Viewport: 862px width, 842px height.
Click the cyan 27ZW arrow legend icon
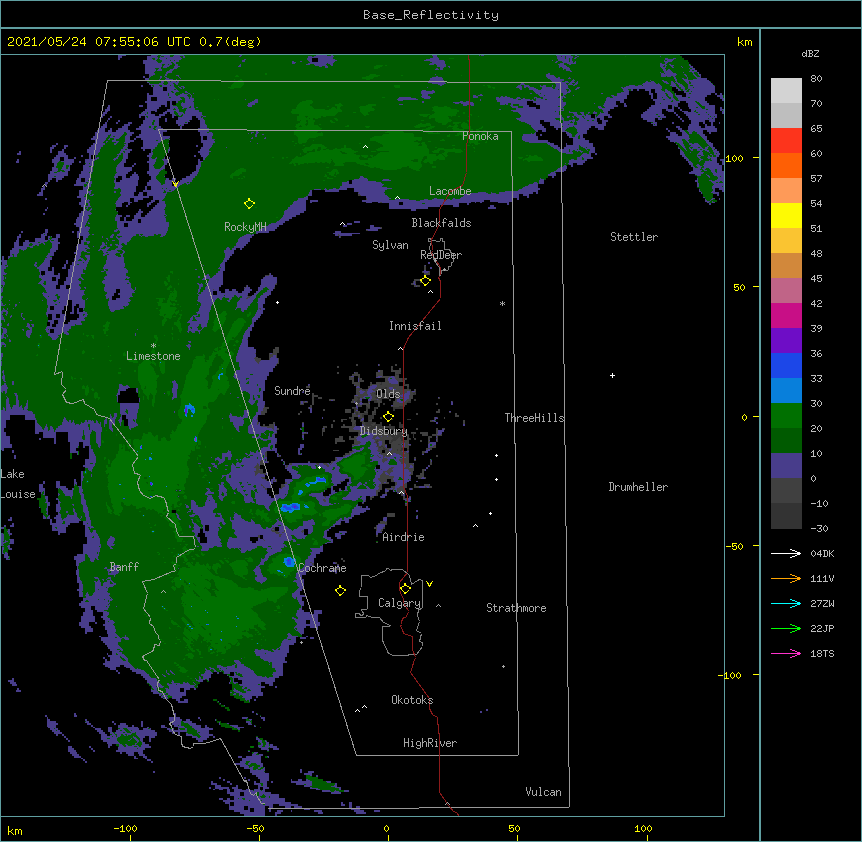coord(786,603)
